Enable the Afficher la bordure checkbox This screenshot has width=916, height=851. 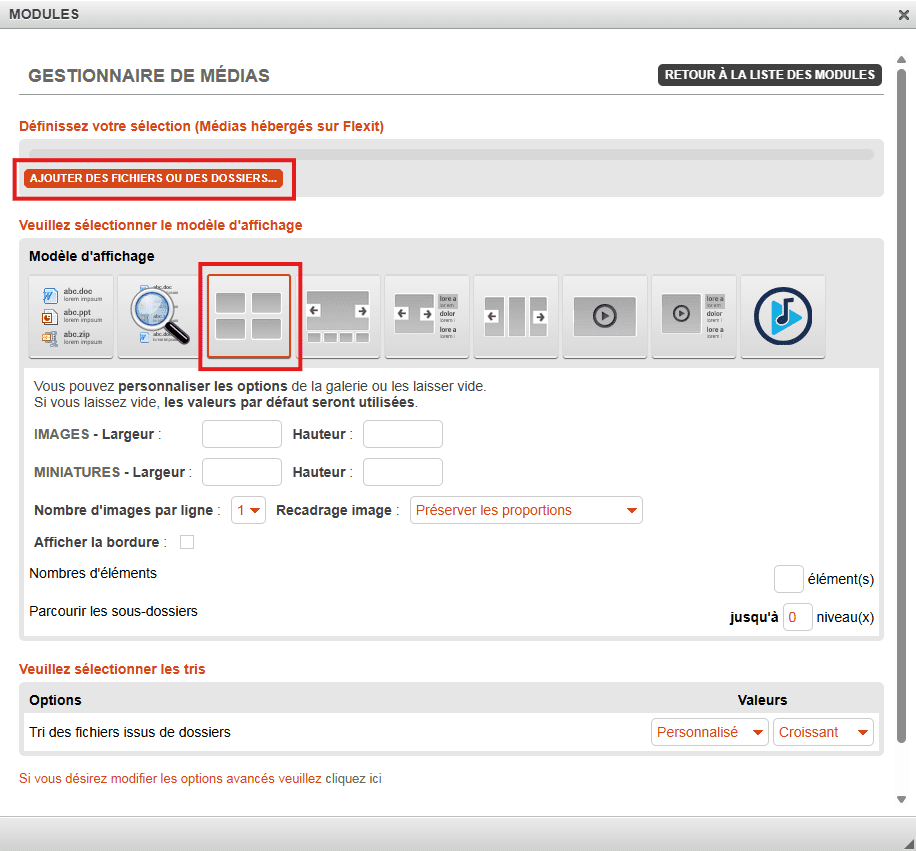186,543
